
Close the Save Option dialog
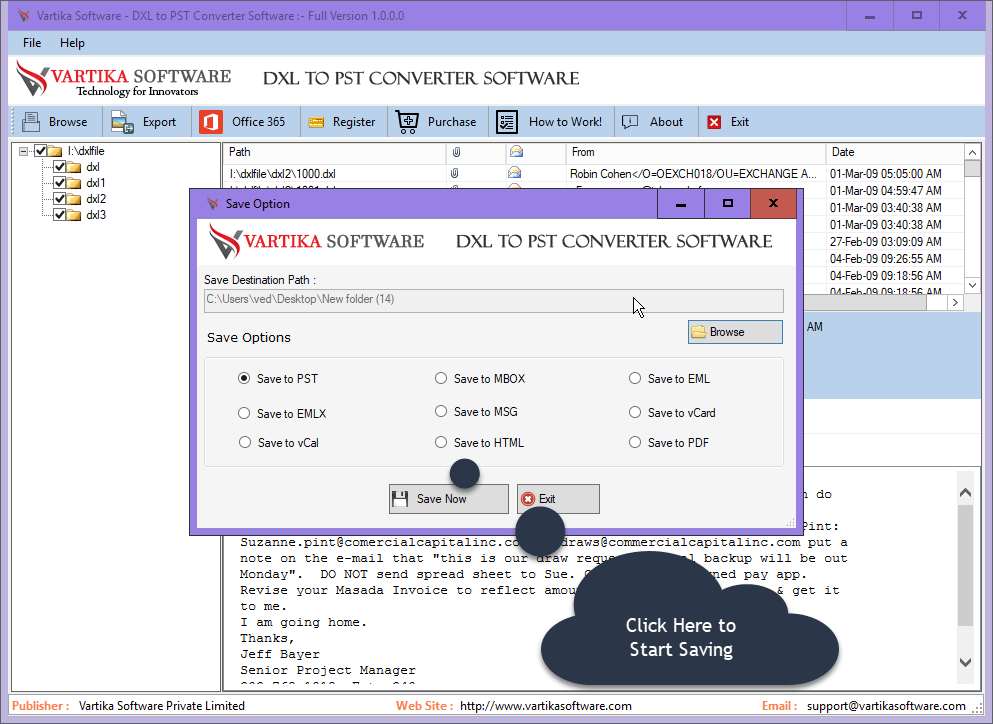(774, 203)
